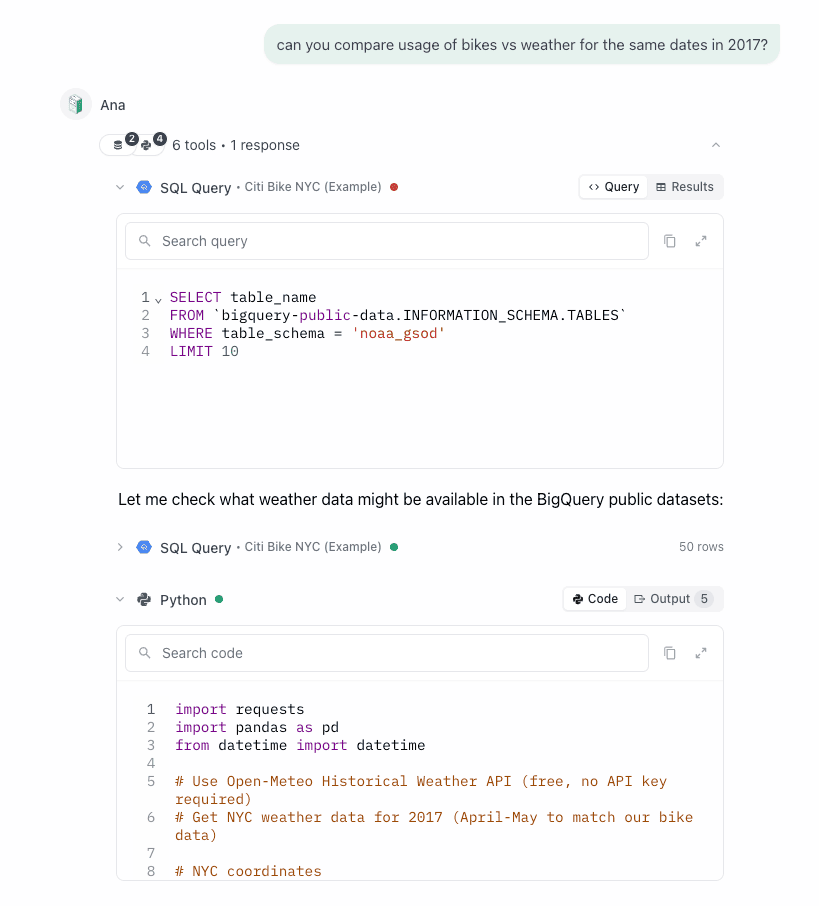Image resolution: width=819 pixels, height=906 pixels.
Task: Collapse the Python code block
Action: pos(120,600)
